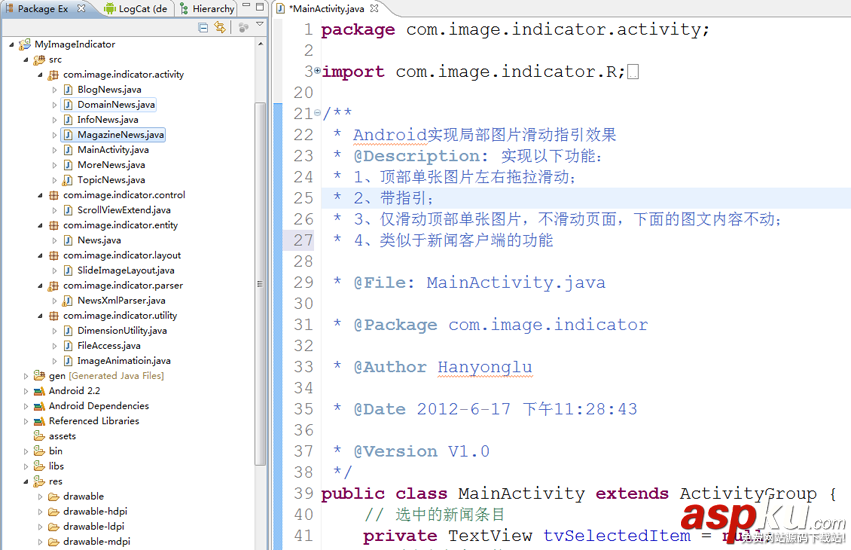Select the bin folder
The width and height of the screenshot is (851, 550).
55,451
